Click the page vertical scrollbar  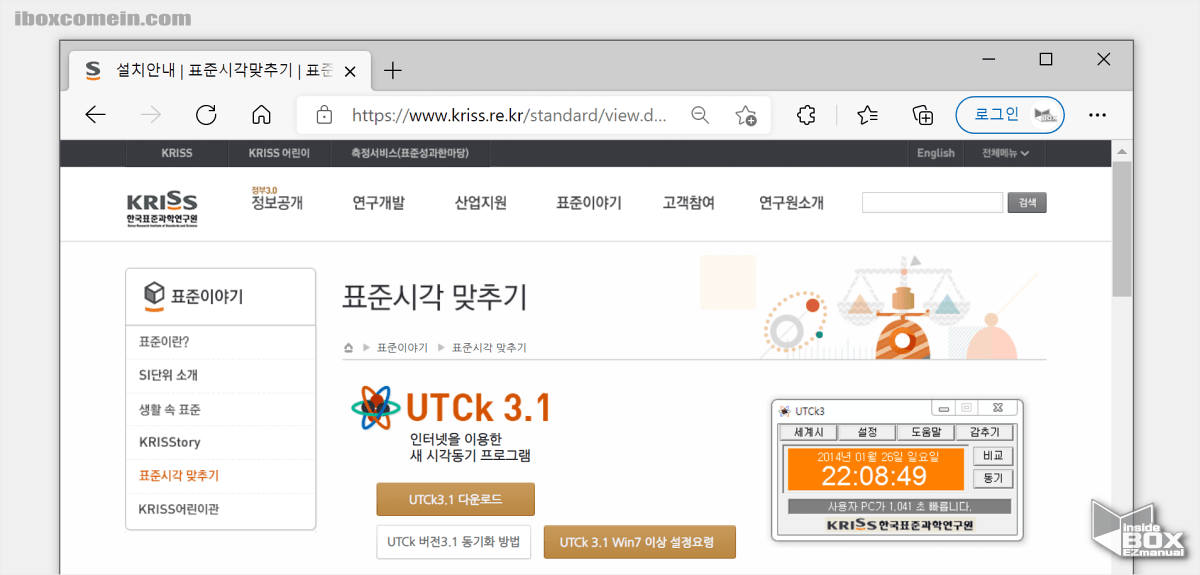pyautogui.click(x=1122, y=227)
